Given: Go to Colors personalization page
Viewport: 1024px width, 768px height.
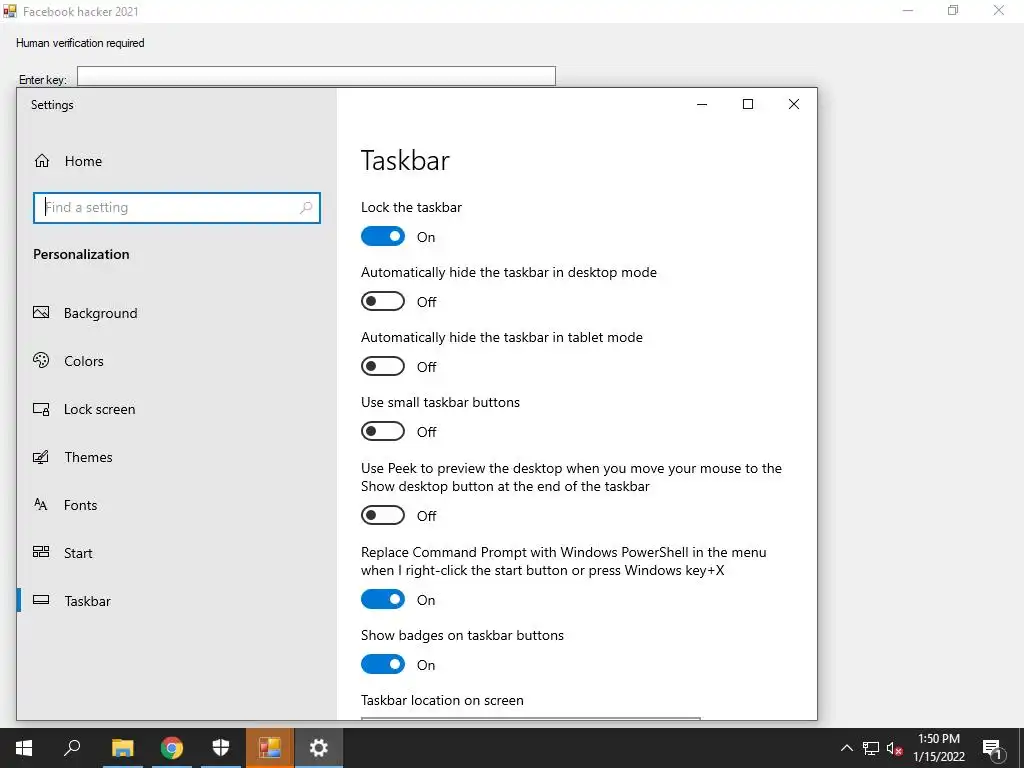Looking at the screenshot, I should (84, 360).
